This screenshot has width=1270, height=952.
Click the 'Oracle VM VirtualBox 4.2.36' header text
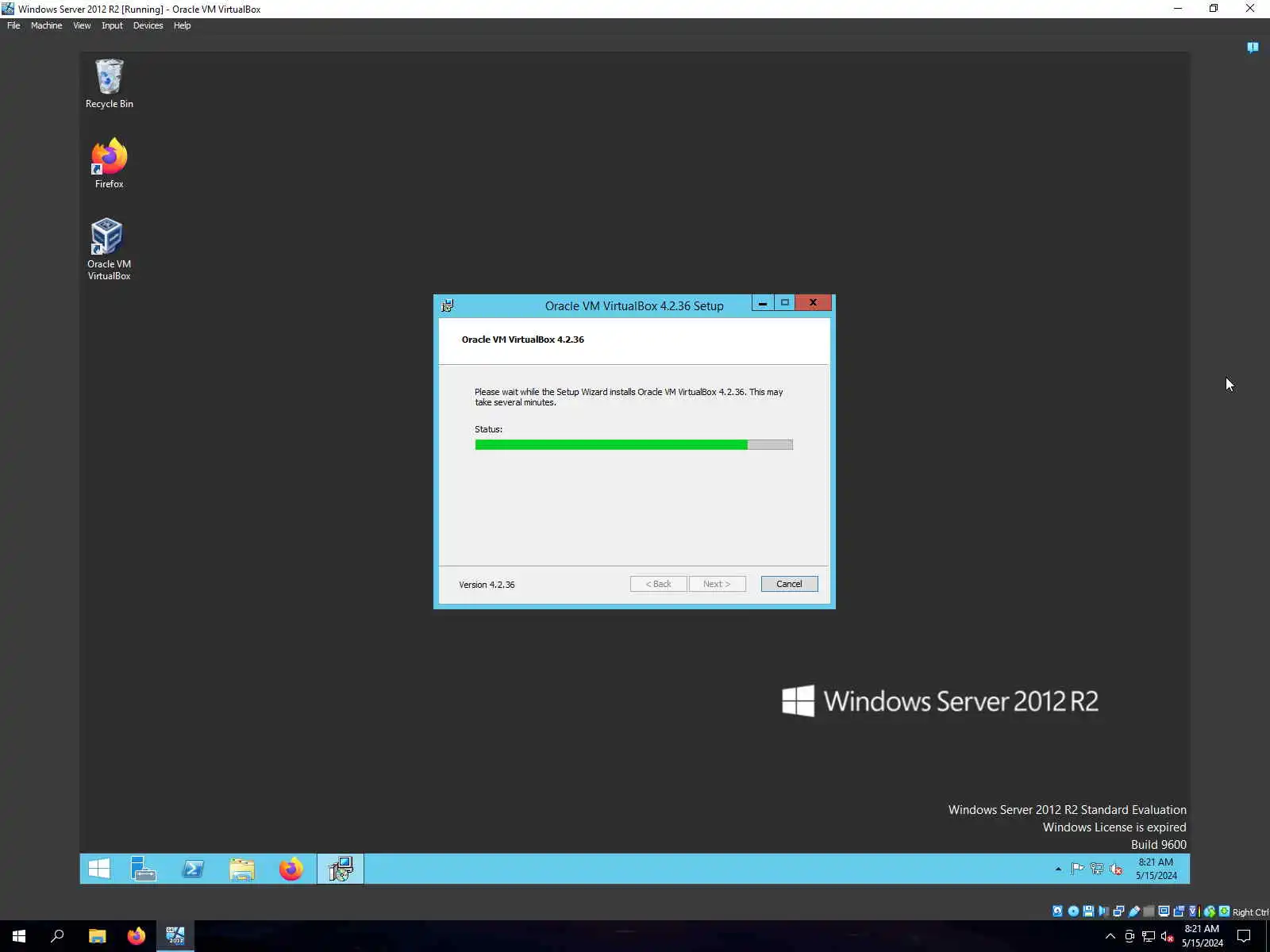522,340
